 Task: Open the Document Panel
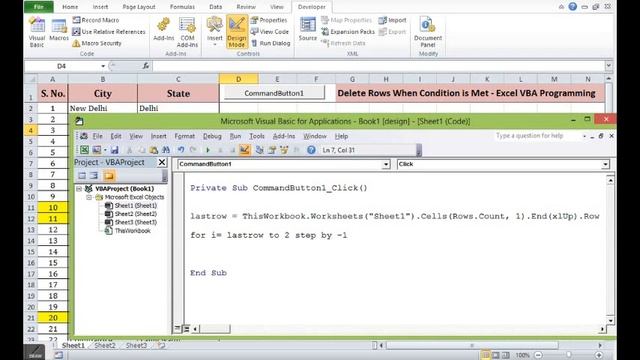coord(428,32)
